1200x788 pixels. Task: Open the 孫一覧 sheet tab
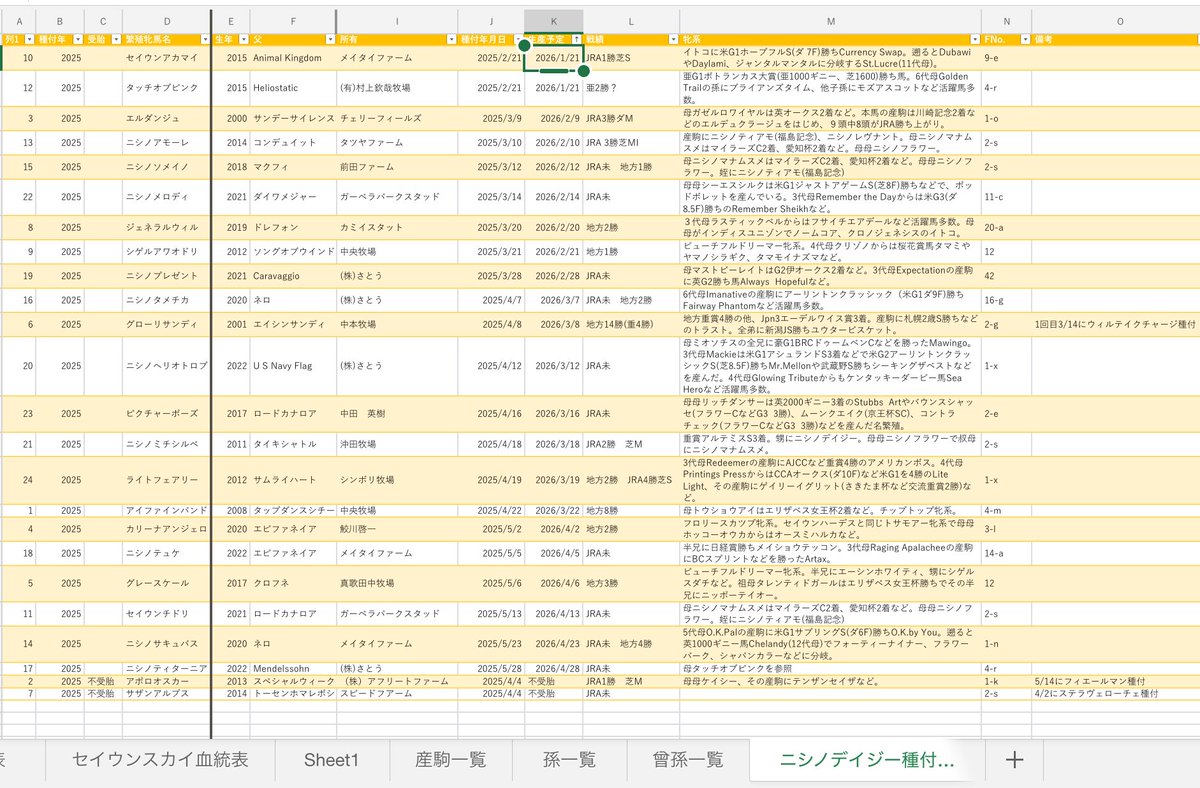pos(569,760)
